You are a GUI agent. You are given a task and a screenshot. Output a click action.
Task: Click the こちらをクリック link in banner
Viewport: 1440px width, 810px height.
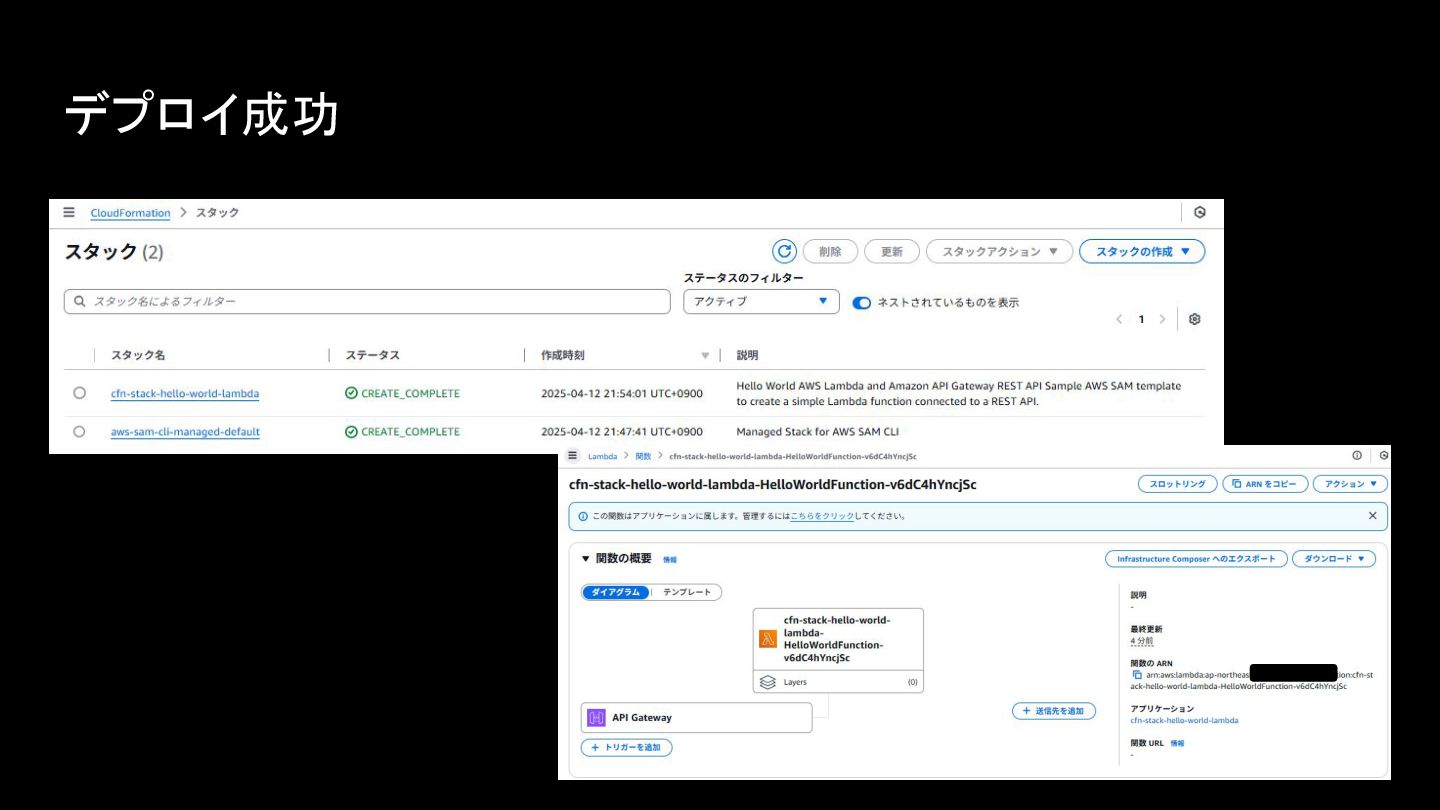click(x=822, y=516)
